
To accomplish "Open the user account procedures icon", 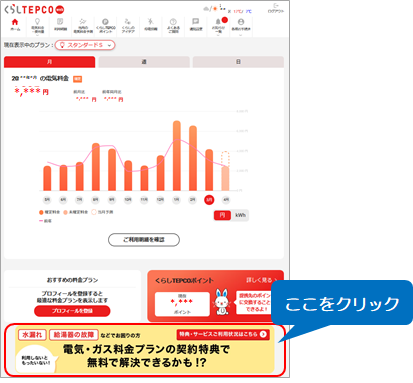I will click(x=241, y=25).
